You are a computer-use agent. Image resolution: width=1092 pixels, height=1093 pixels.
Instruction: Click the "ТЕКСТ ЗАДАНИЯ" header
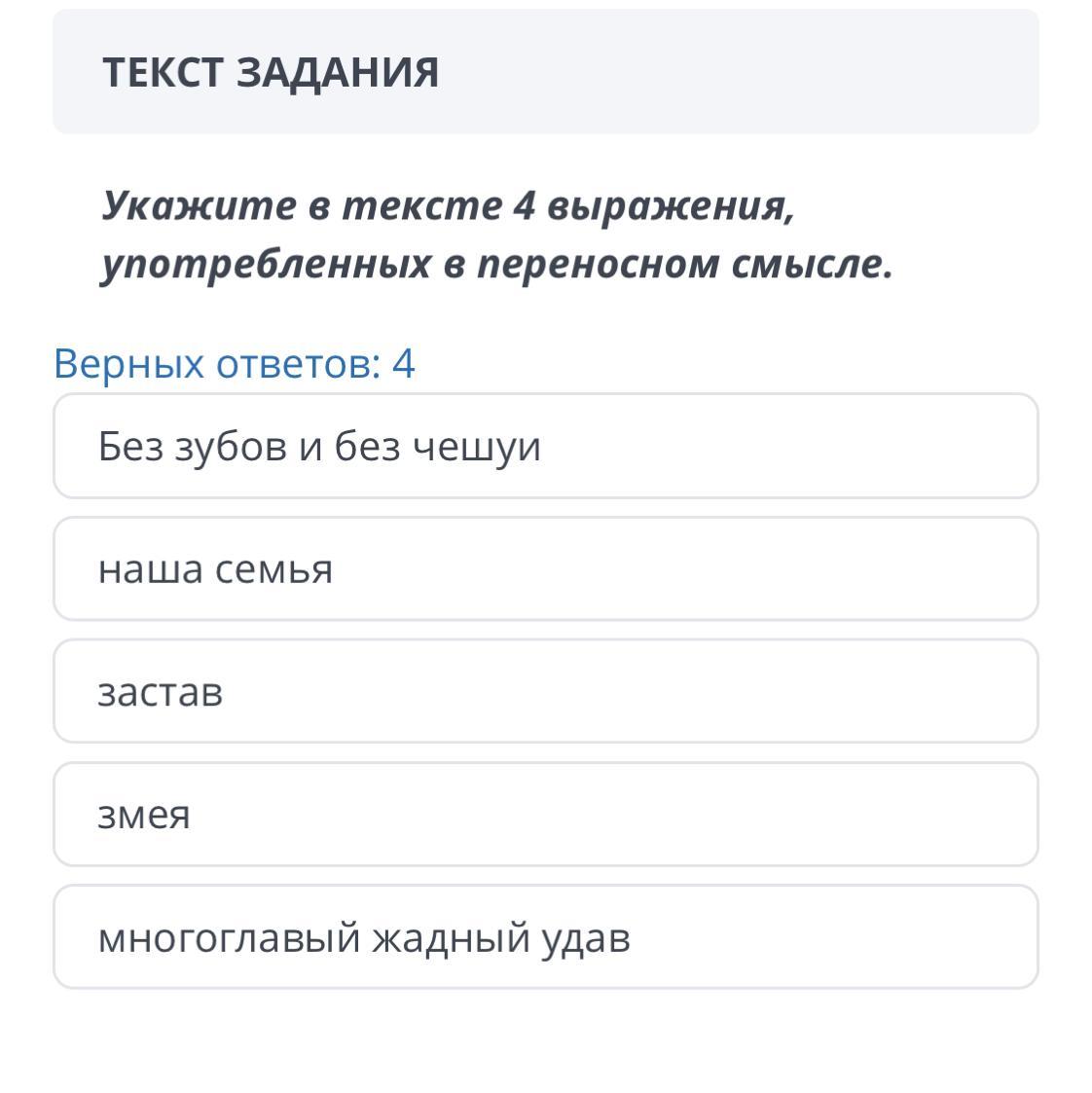[x=271, y=72]
